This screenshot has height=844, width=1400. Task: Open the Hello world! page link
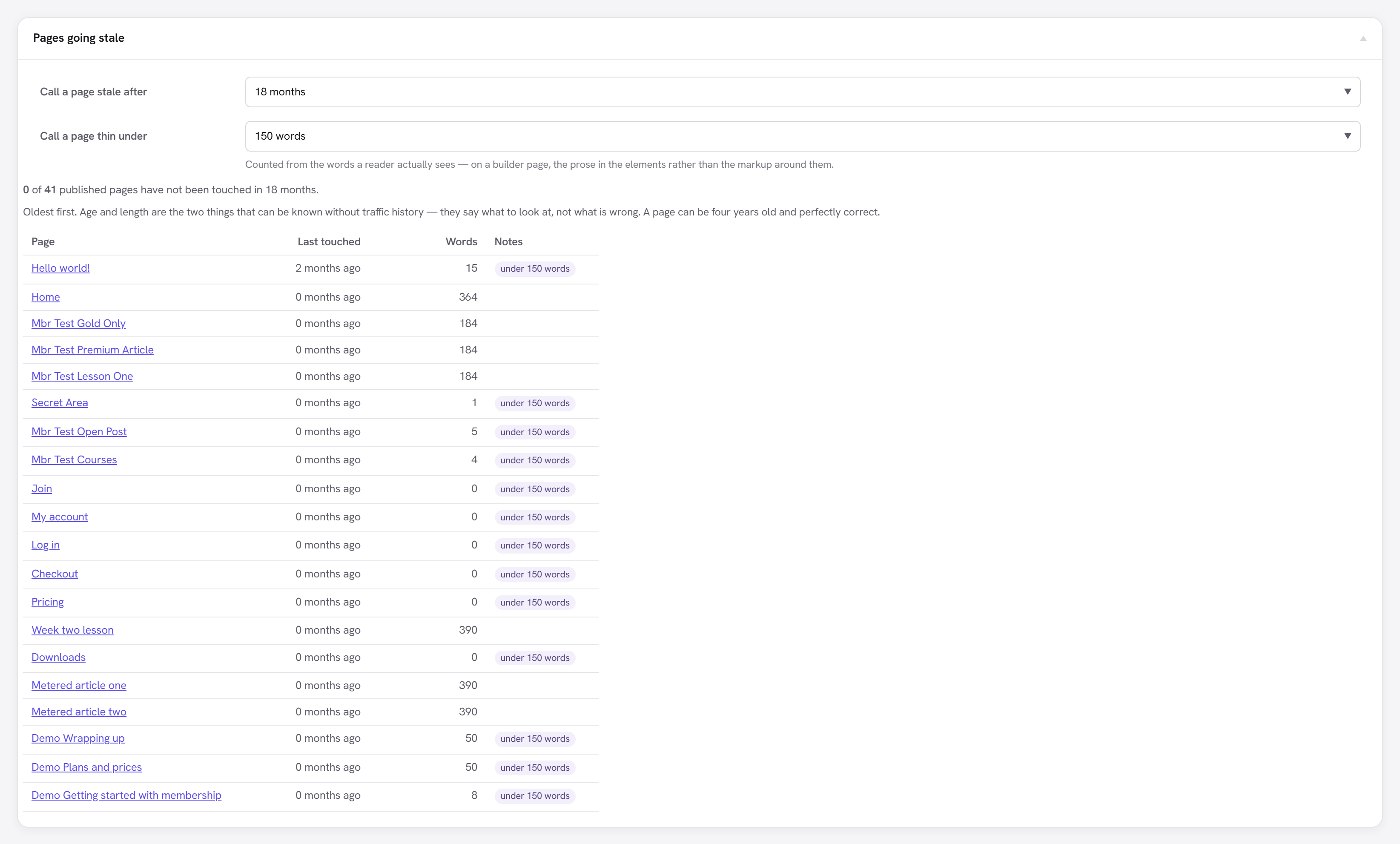pyautogui.click(x=60, y=268)
